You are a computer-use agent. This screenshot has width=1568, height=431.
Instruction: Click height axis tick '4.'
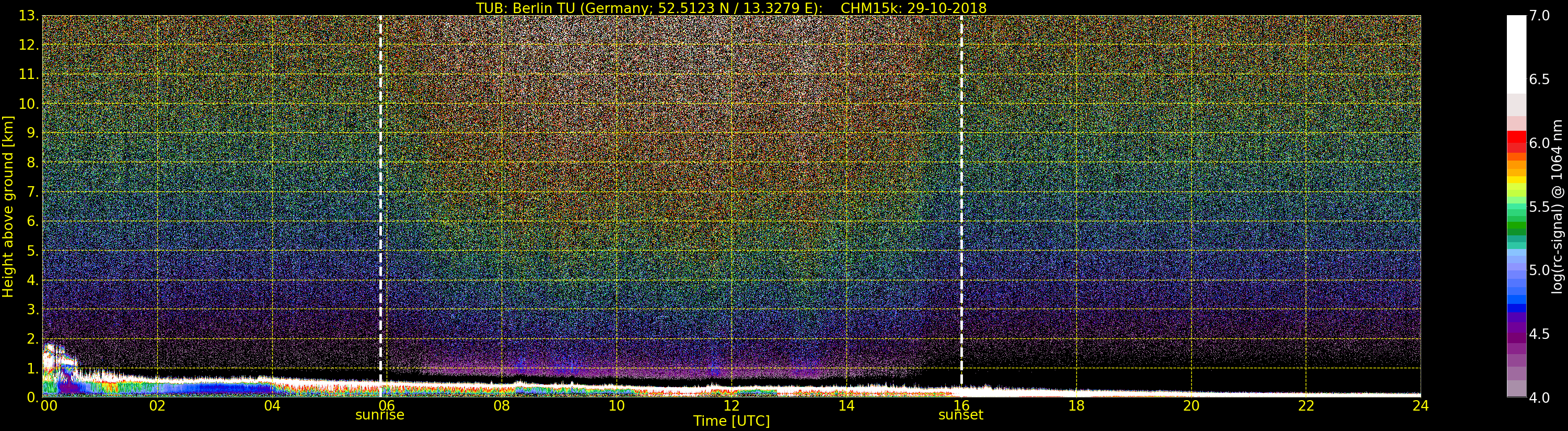(33, 280)
